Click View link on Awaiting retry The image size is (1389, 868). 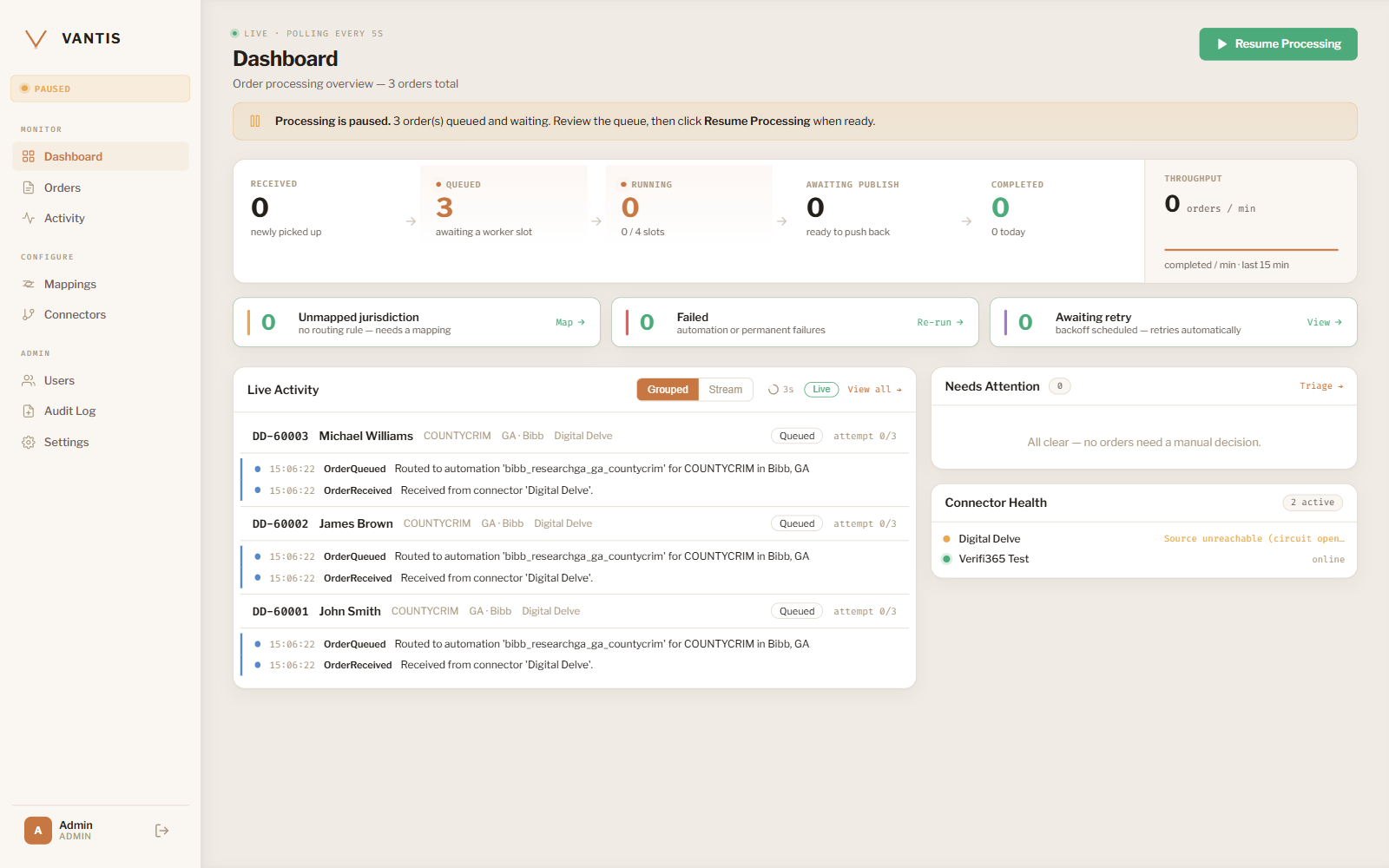coord(1325,322)
